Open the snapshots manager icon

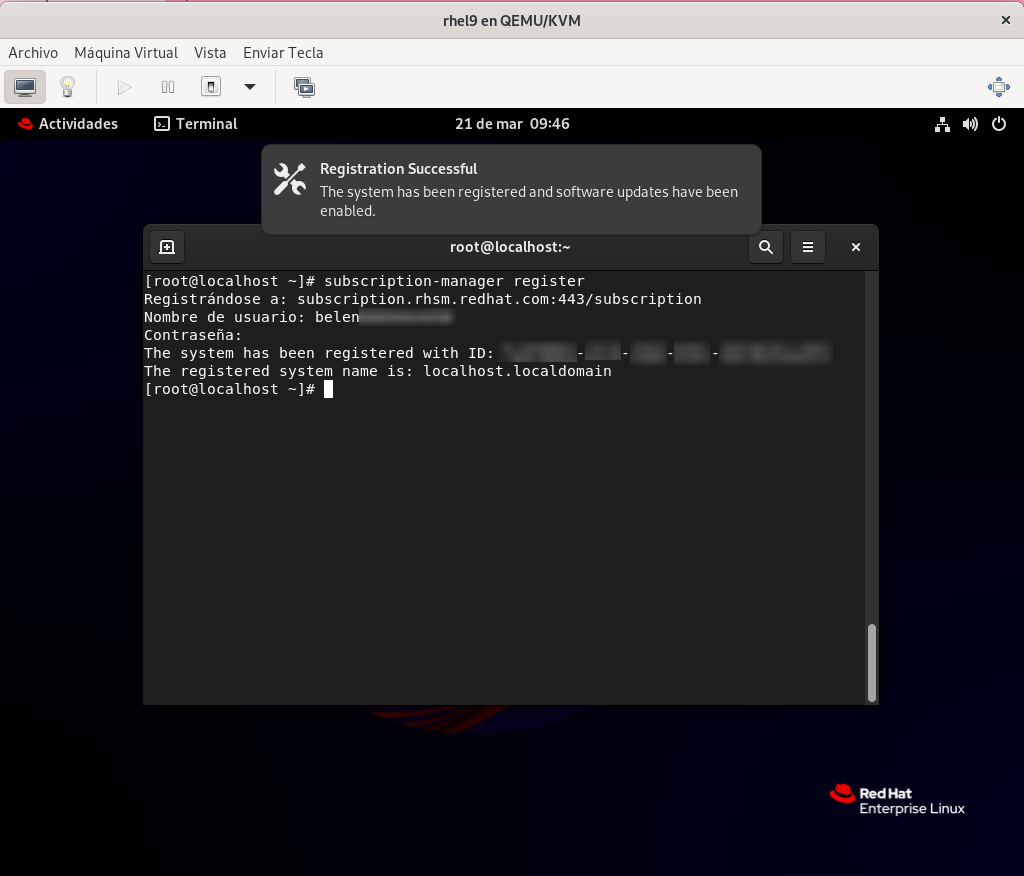(x=304, y=87)
